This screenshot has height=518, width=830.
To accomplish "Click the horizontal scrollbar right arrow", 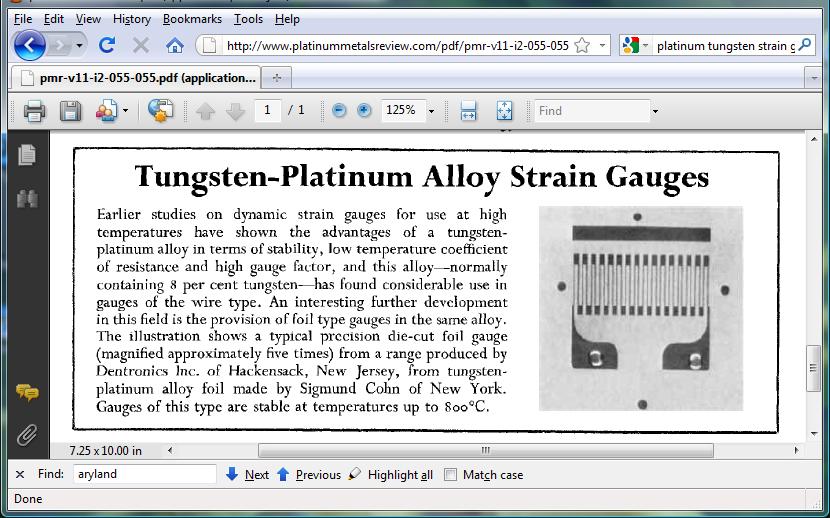I will tap(796, 450).
